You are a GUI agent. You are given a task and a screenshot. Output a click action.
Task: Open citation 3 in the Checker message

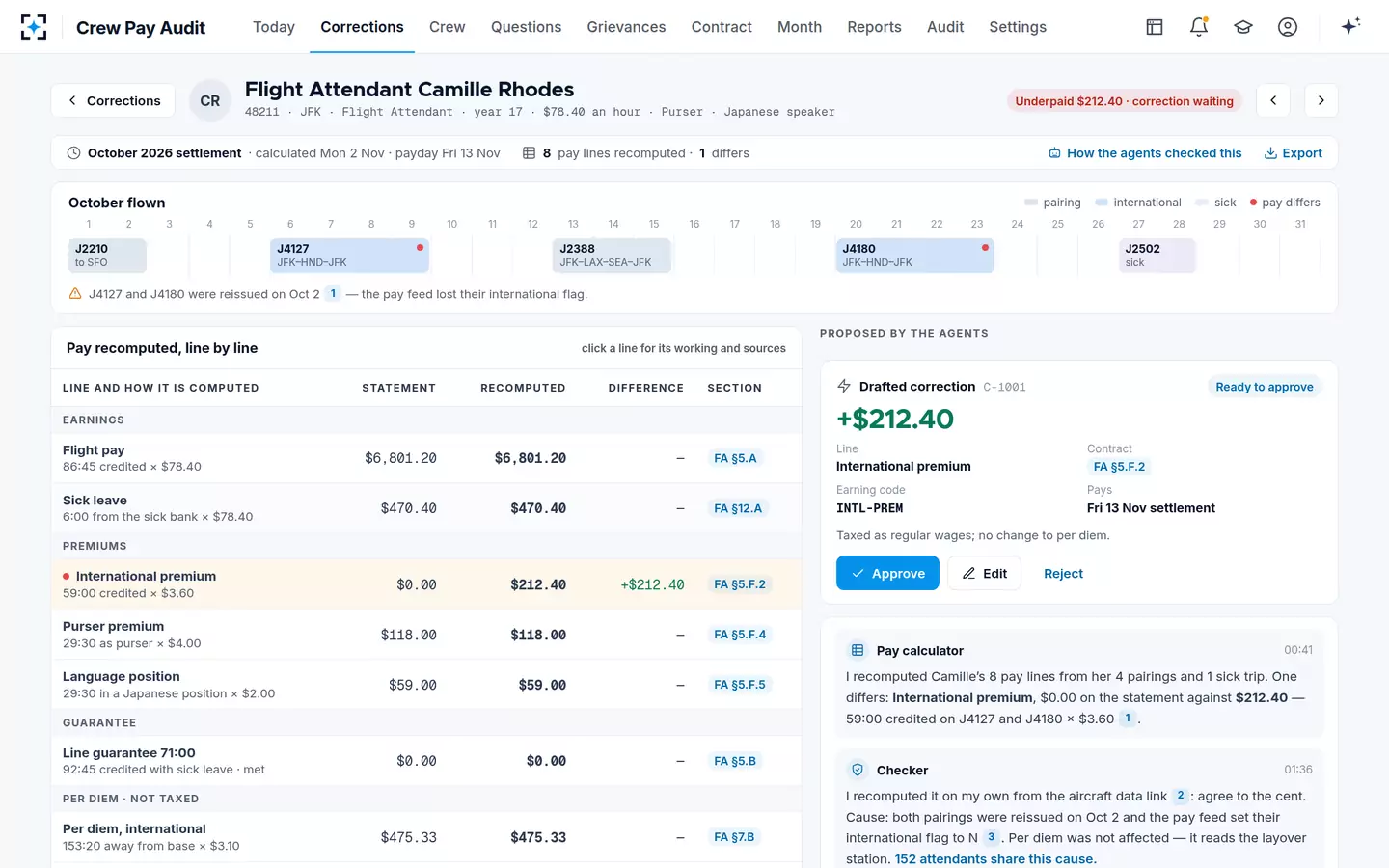991,837
